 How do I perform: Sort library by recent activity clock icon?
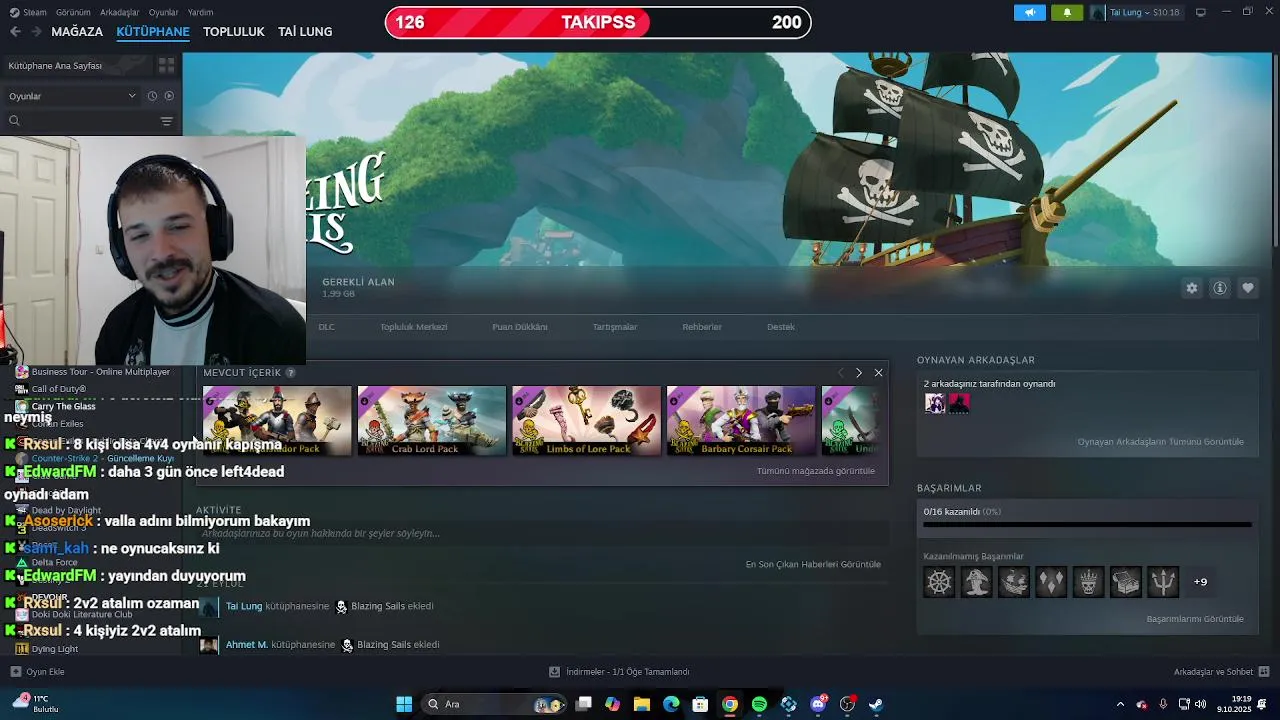152,96
